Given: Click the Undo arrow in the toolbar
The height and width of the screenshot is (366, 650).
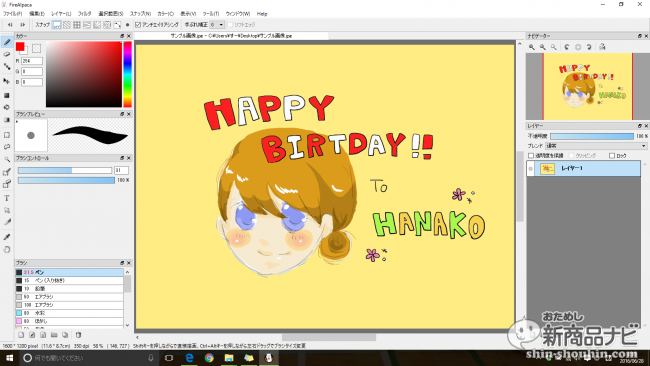Looking at the screenshot, I should (x=10, y=25).
